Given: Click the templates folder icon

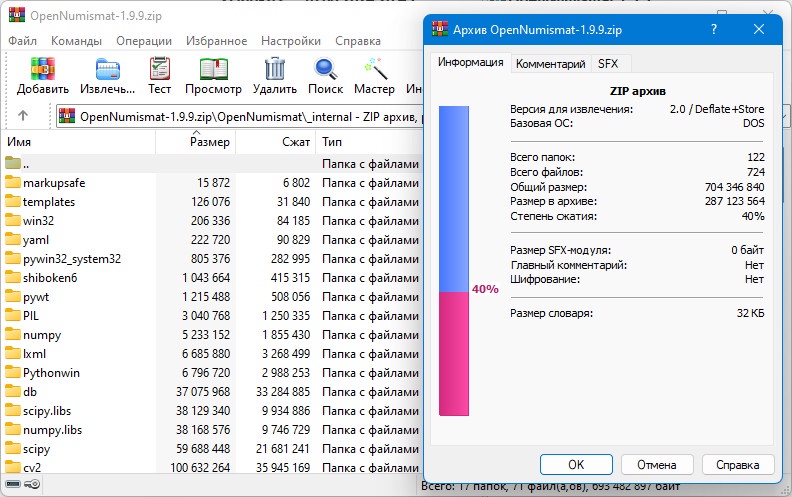Looking at the screenshot, I should click(x=13, y=201).
